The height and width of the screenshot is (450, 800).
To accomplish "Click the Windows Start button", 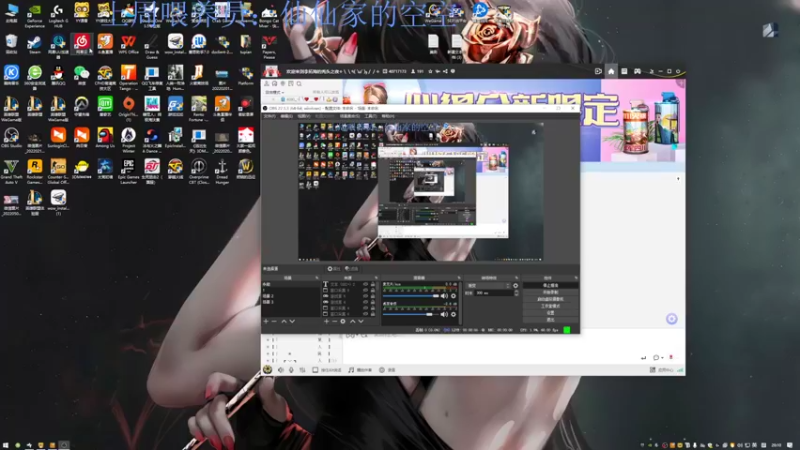I will (6, 445).
